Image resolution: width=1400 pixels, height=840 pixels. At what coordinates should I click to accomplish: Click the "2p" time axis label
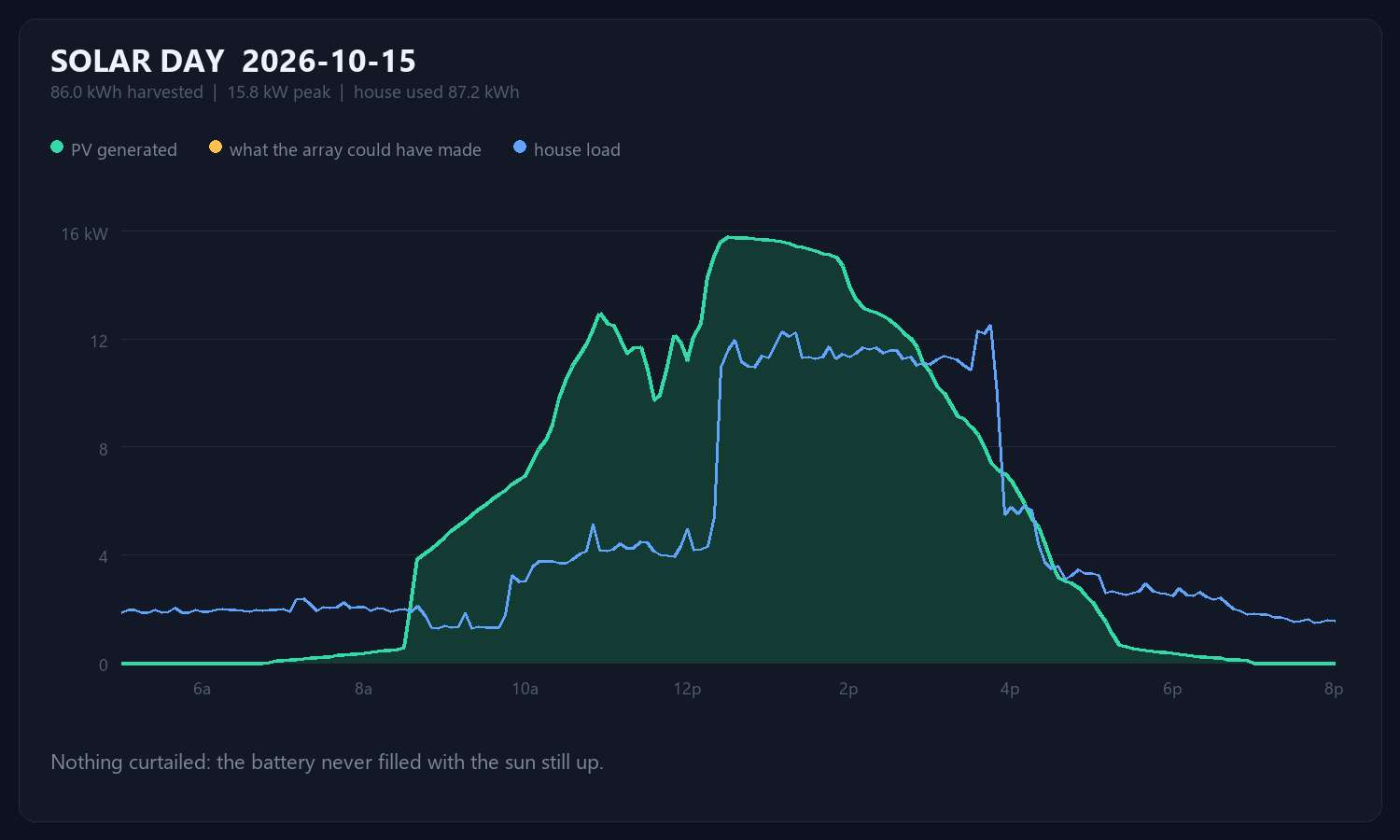pyautogui.click(x=848, y=689)
